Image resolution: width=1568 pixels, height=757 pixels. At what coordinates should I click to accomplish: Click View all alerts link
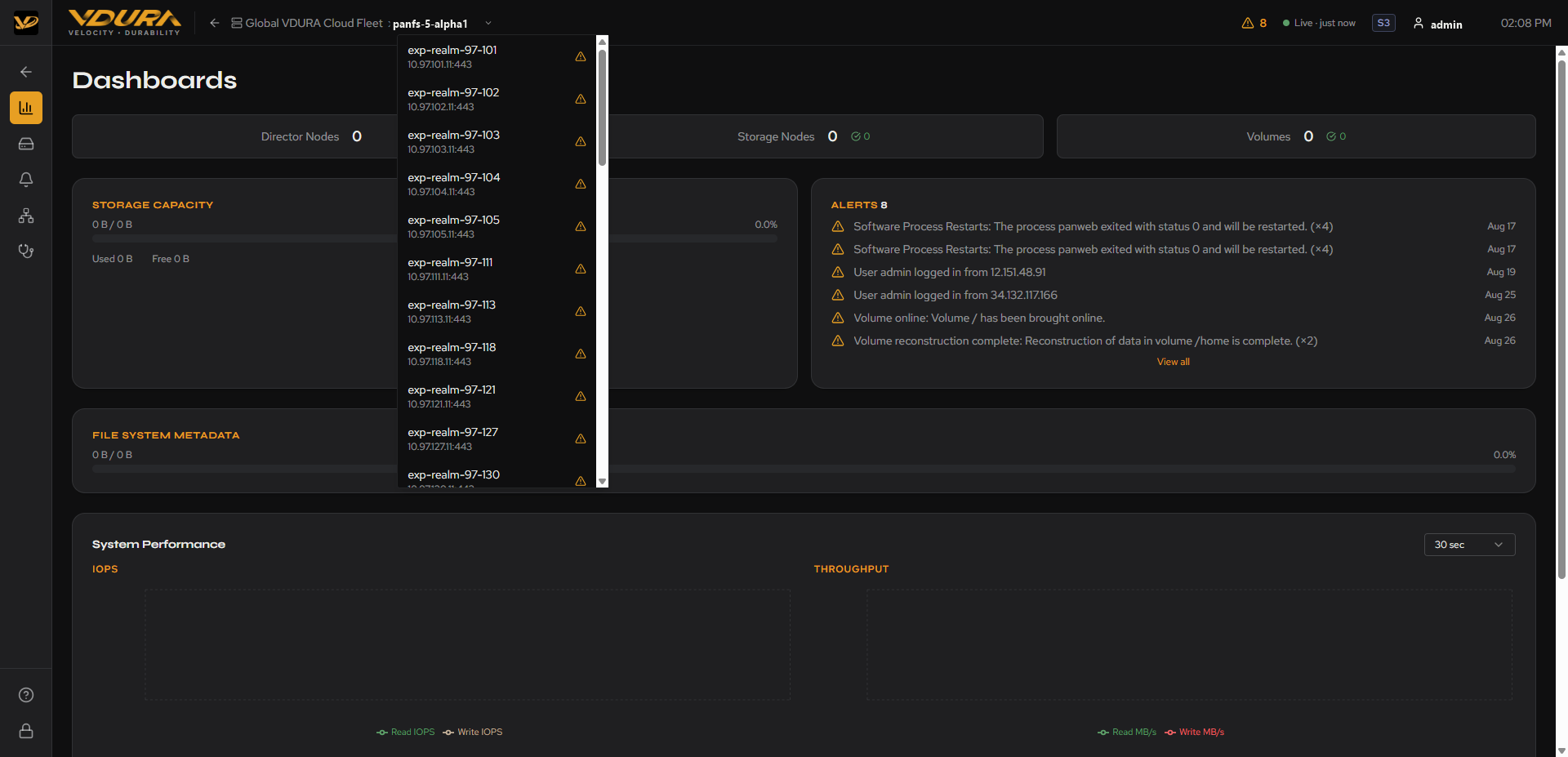(1173, 362)
